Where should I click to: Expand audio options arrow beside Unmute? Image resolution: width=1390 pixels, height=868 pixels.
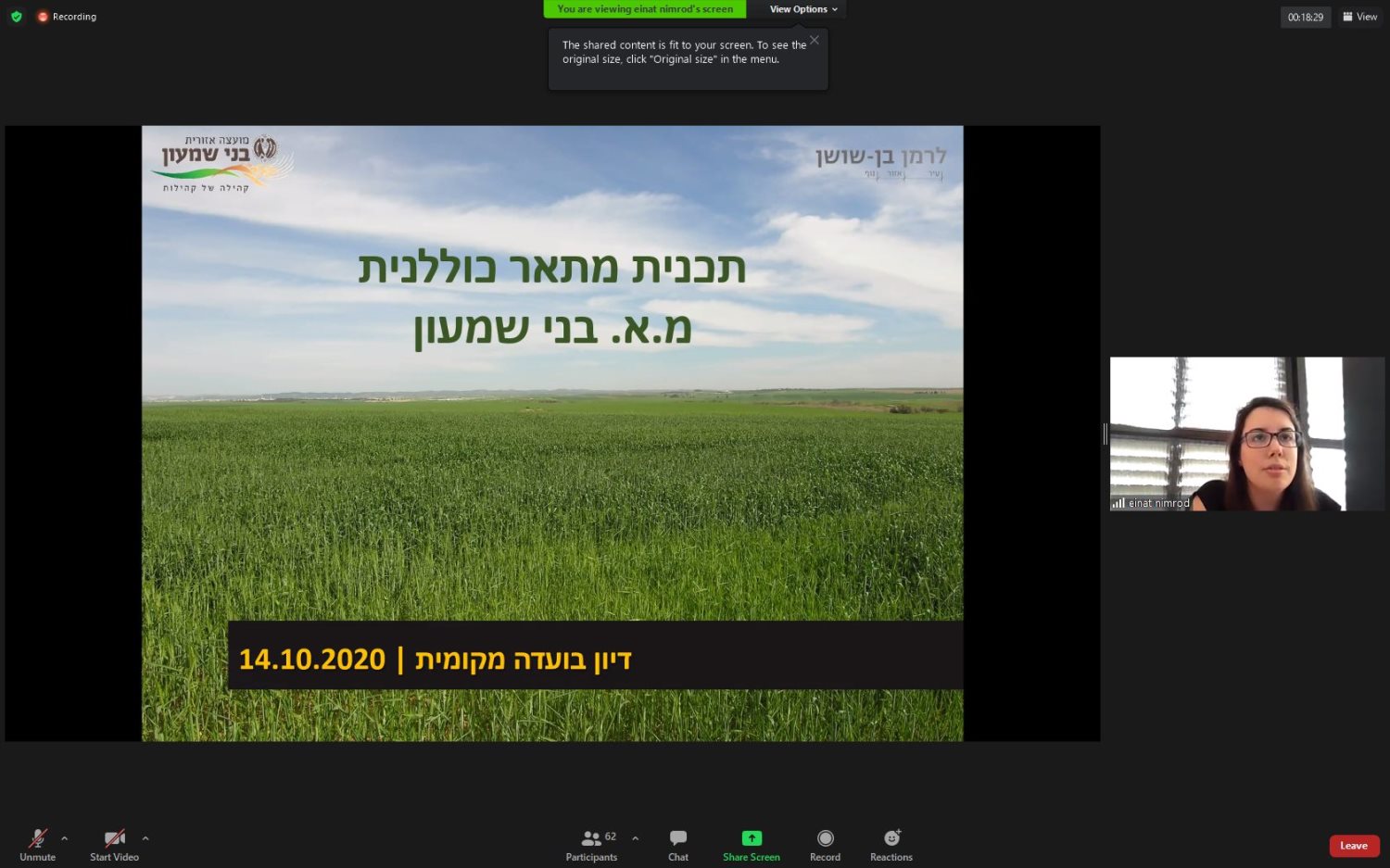[x=64, y=838]
